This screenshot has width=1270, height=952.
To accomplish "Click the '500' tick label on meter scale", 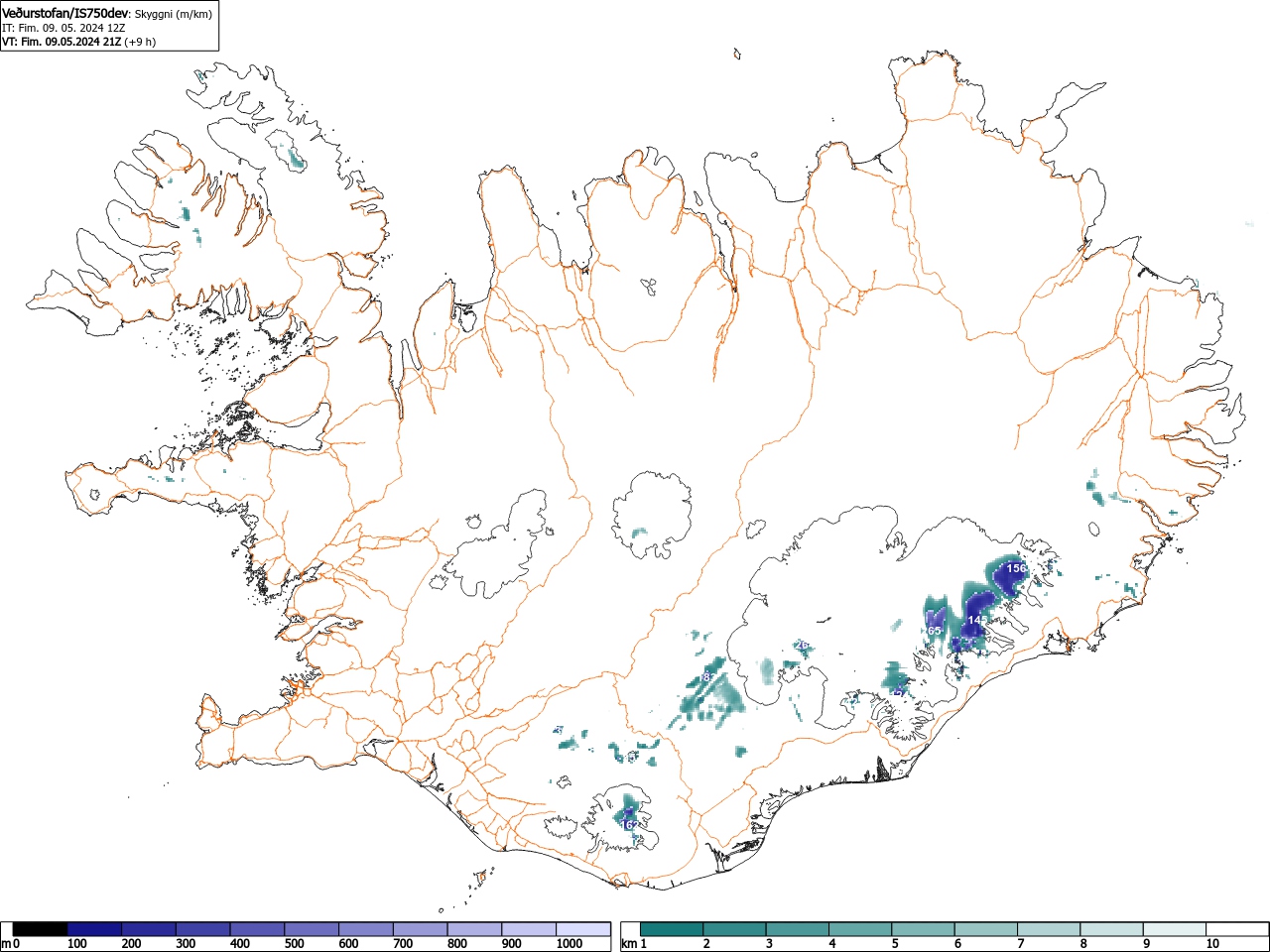I will coord(294,945).
